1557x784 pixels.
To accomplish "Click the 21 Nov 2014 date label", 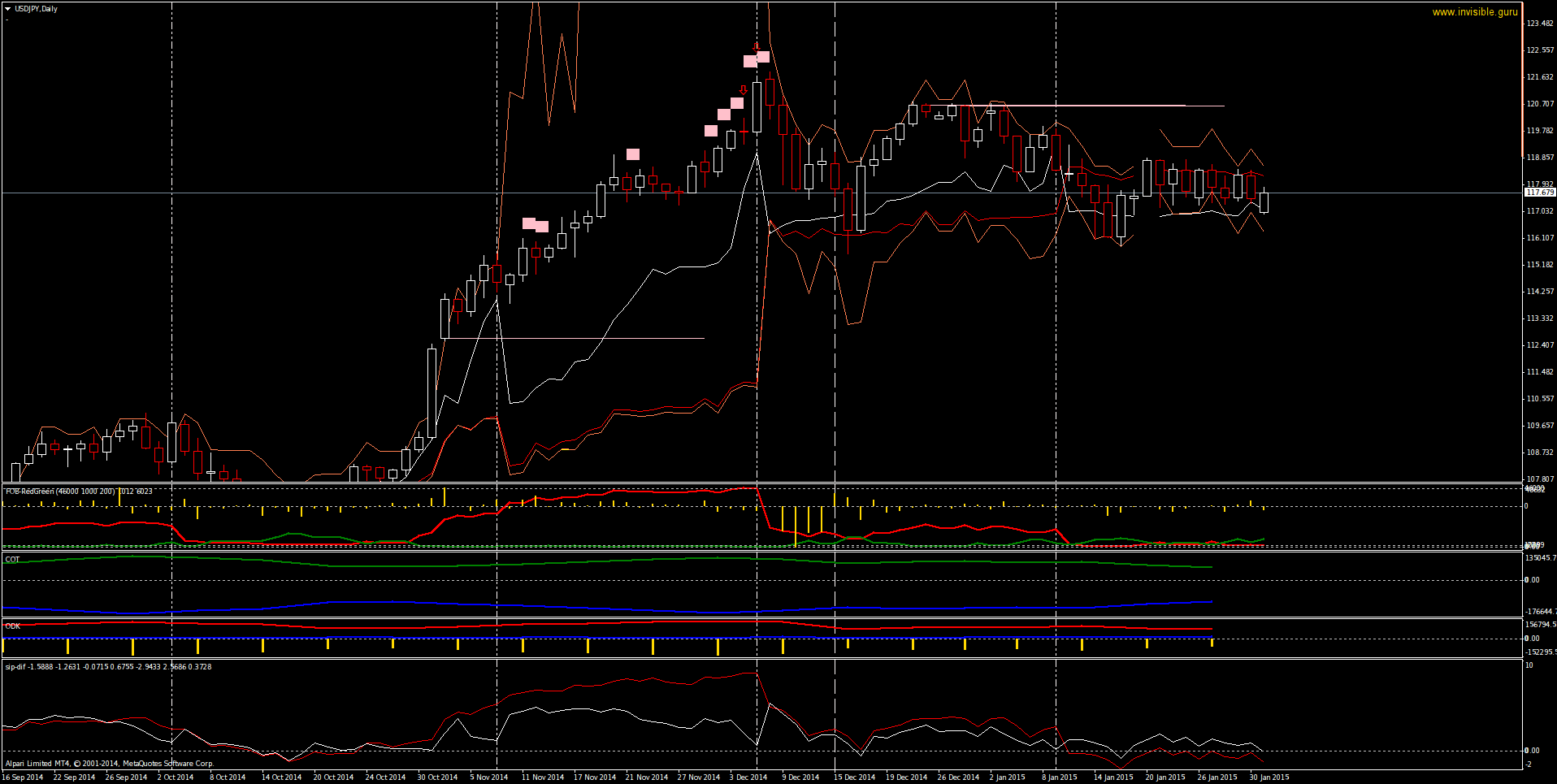I will 647,777.
